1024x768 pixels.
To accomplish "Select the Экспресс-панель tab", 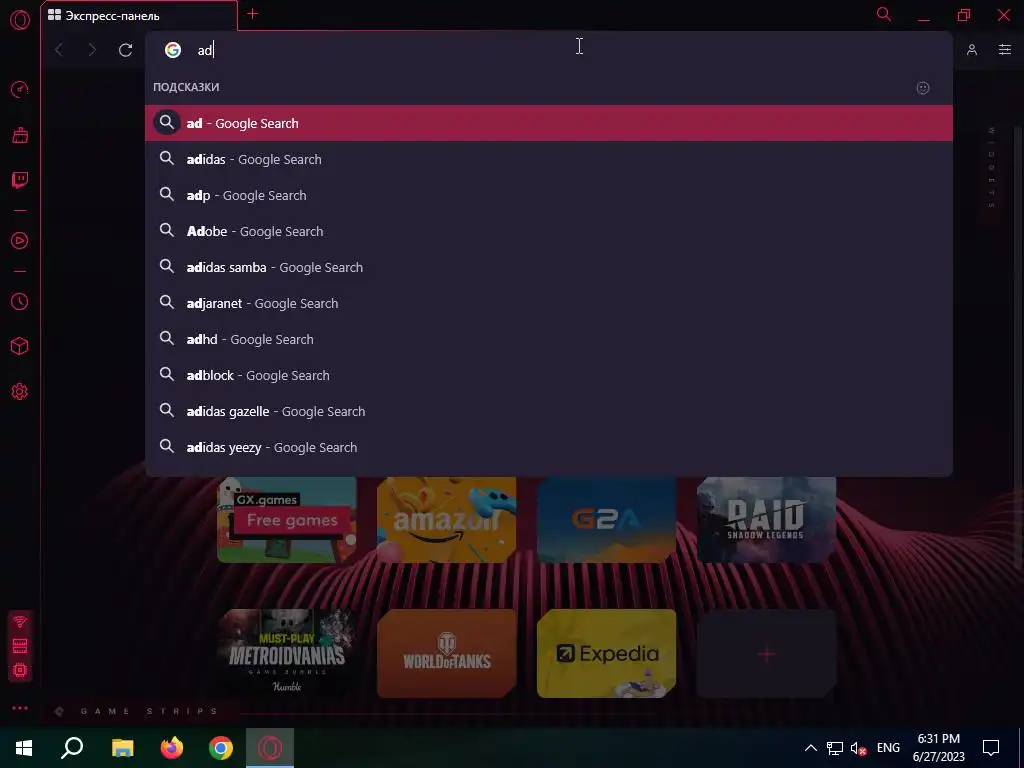I will tap(138, 16).
